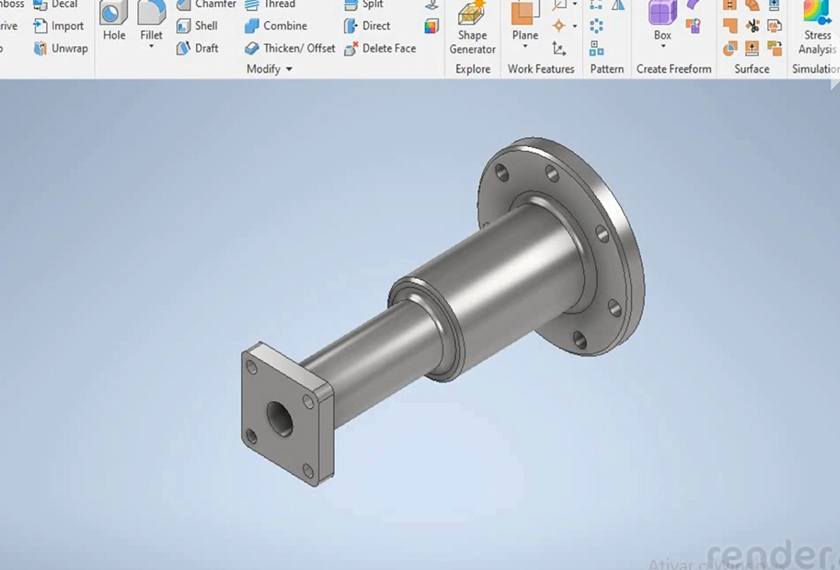Viewport: 840px width, 570px height.
Task: Select the Hole tool
Action: click(x=114, y=20)
